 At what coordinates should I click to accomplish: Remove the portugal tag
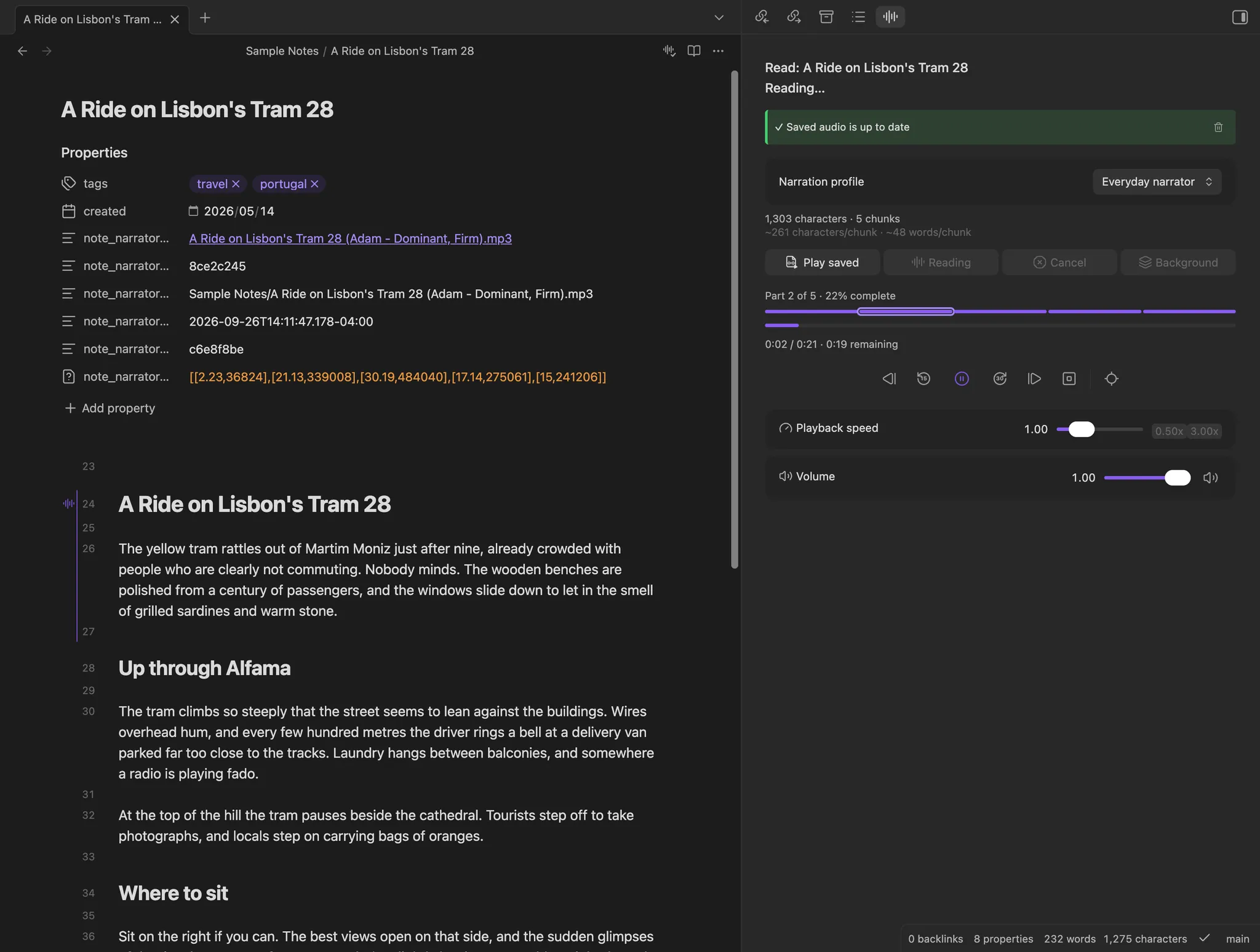coord(314,184)
